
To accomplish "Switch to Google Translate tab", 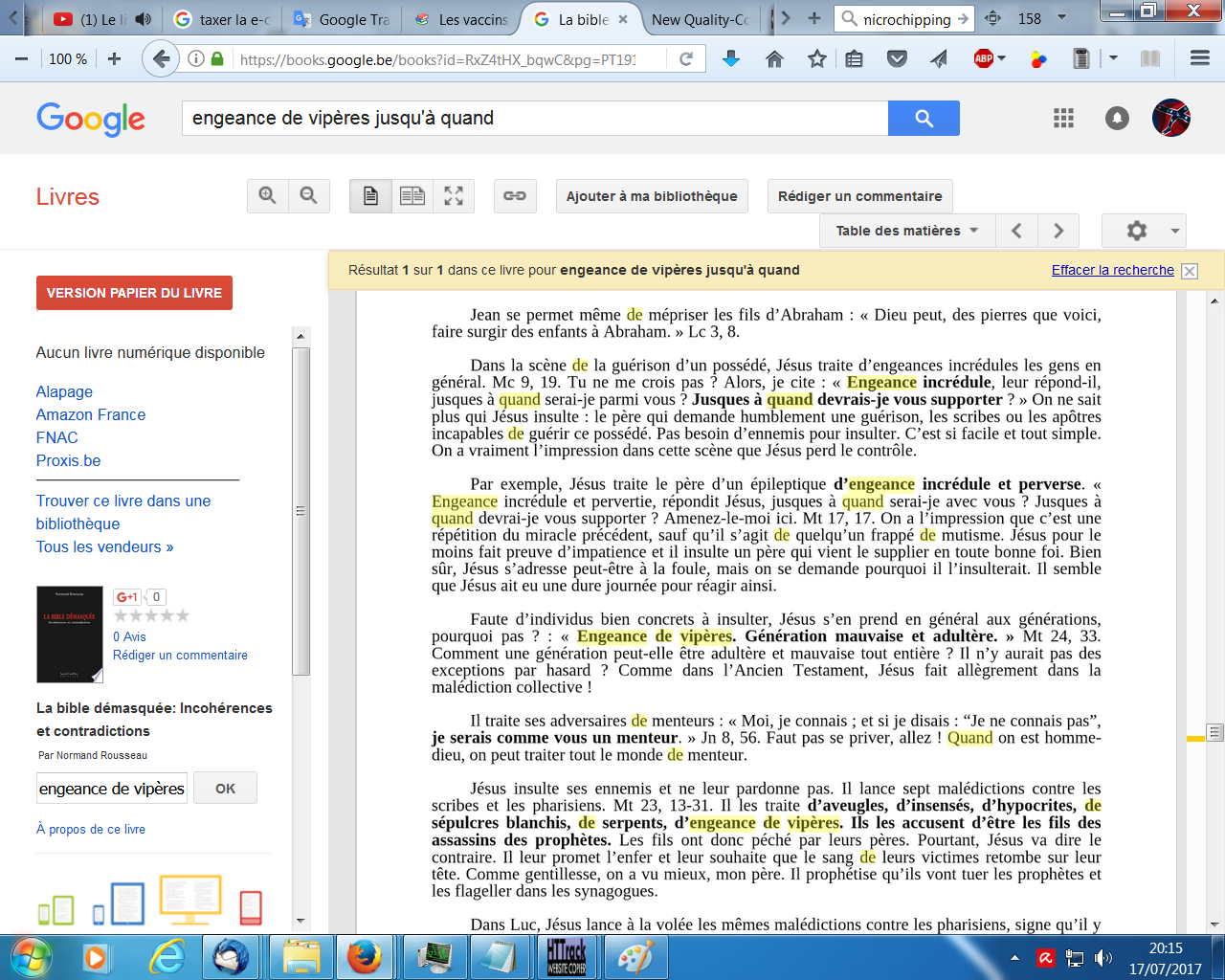I will coord(343,19).
